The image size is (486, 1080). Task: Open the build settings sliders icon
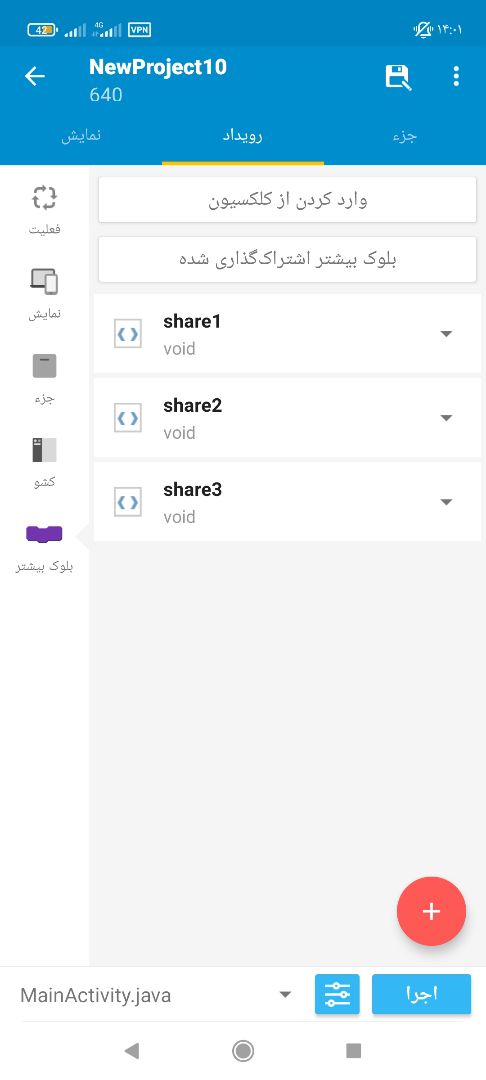337,994
